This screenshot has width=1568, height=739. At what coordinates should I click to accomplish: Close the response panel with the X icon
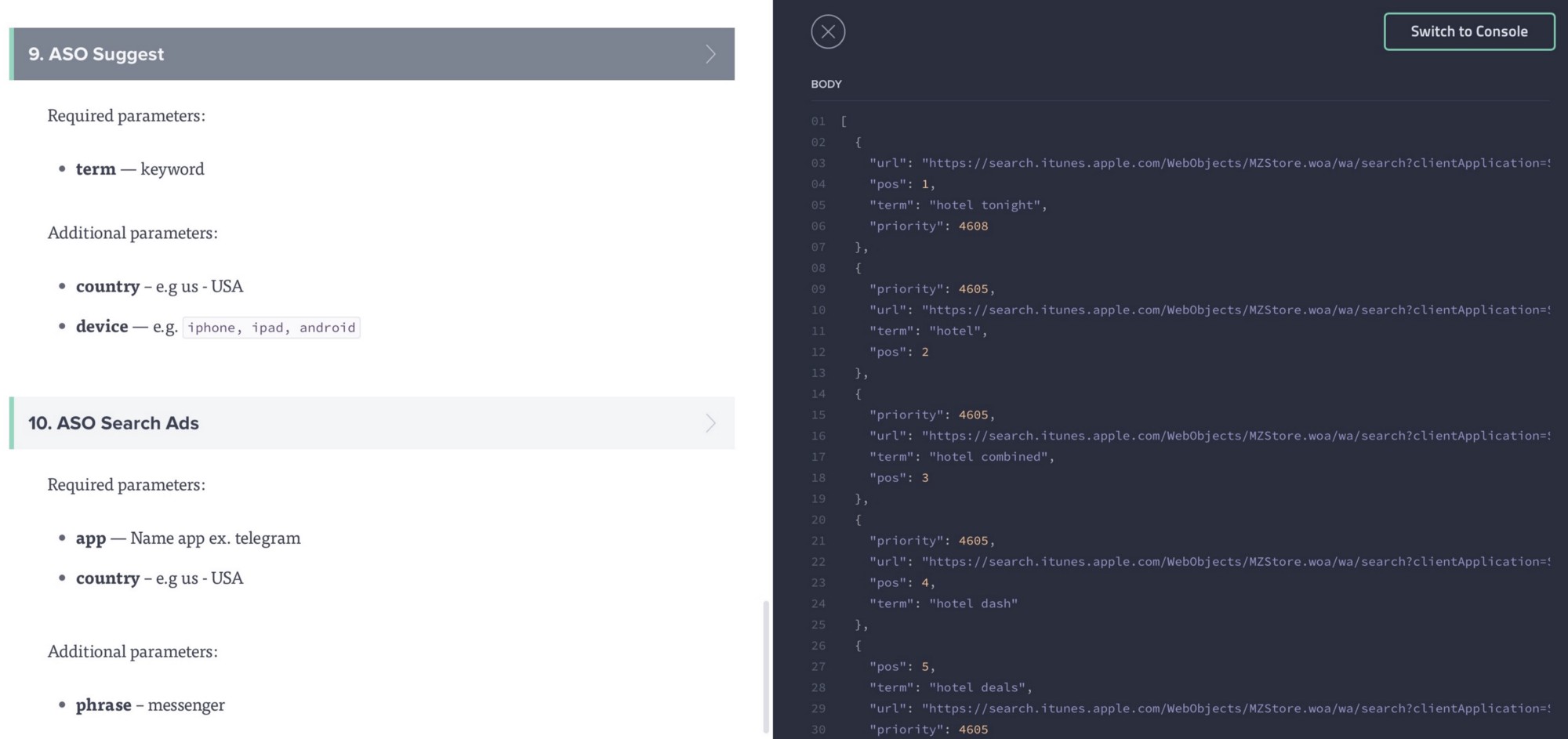[828, 32]
